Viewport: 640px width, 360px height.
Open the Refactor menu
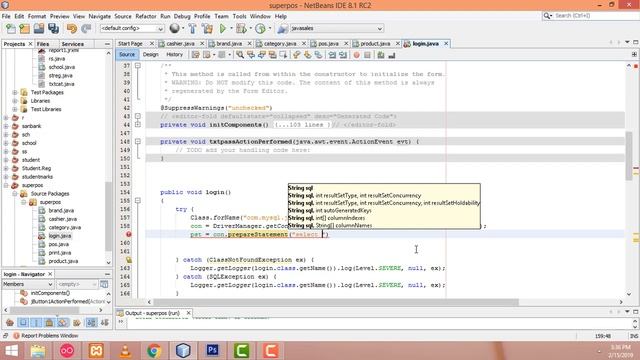pos(146,16)
